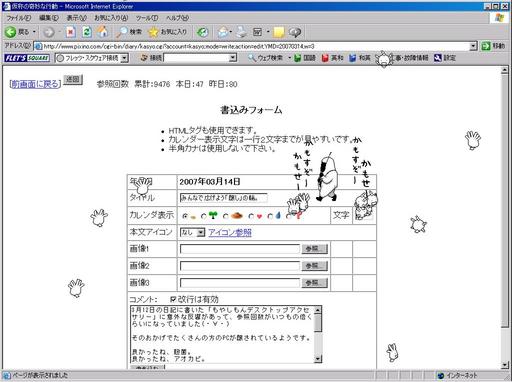512x382 pixels.
Task: Open the ツール menu
Action: coord(147,18)
